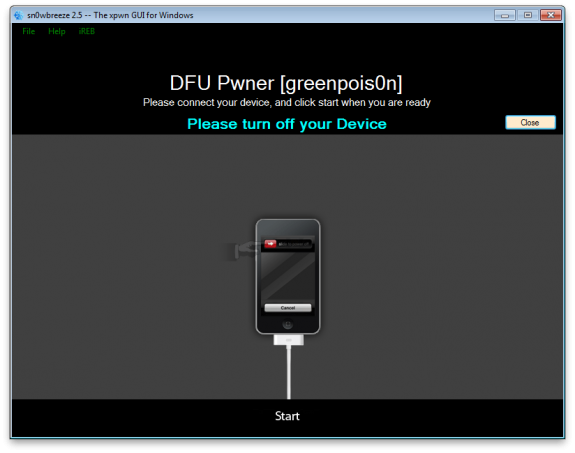Click the Cancel button shown on iPod screen
Viewport: 575px width, 453px height.
(x=288, y=308)
